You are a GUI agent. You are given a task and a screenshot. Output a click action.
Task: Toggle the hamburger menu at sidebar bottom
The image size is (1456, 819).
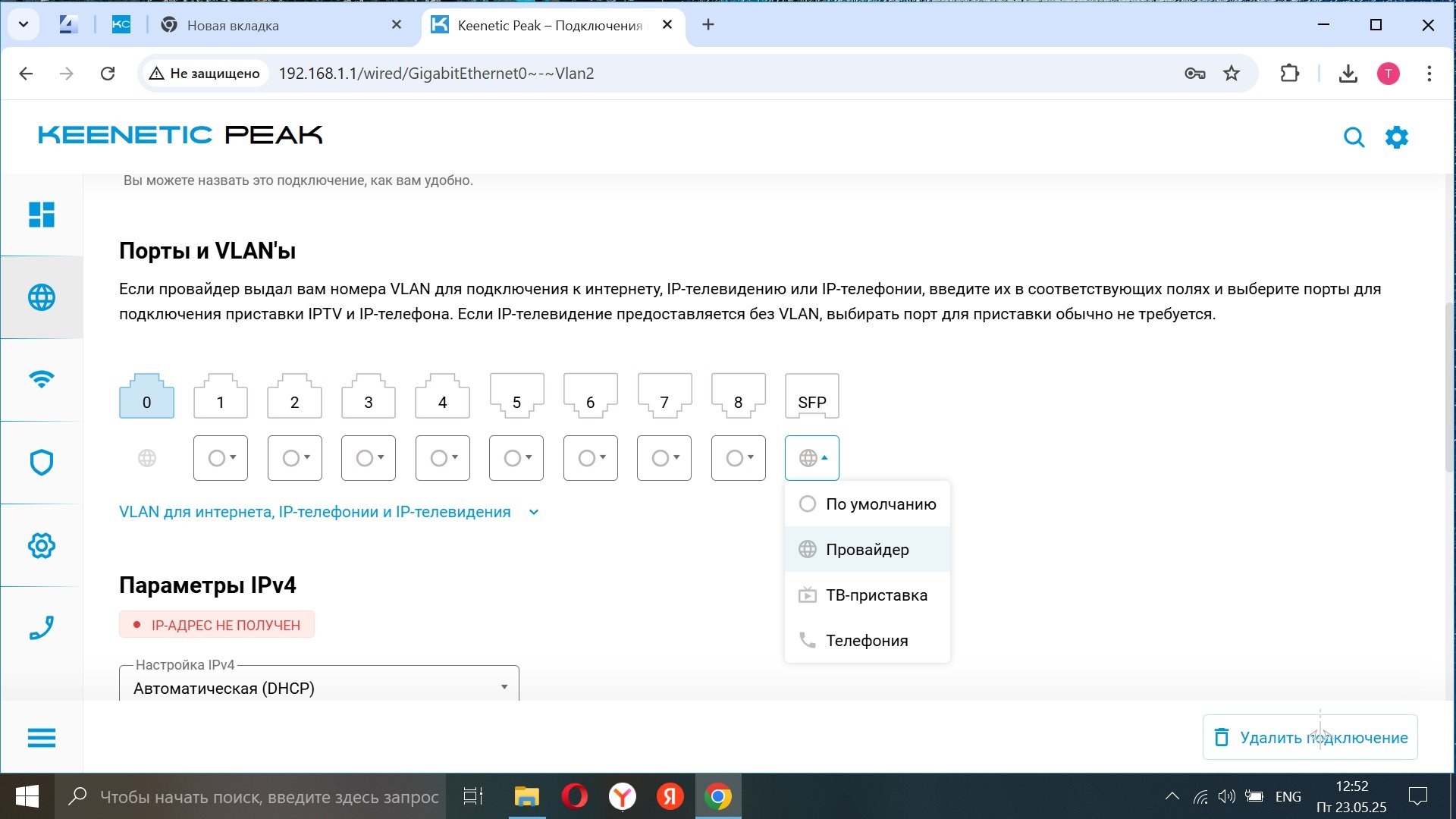tap(42, 738)
